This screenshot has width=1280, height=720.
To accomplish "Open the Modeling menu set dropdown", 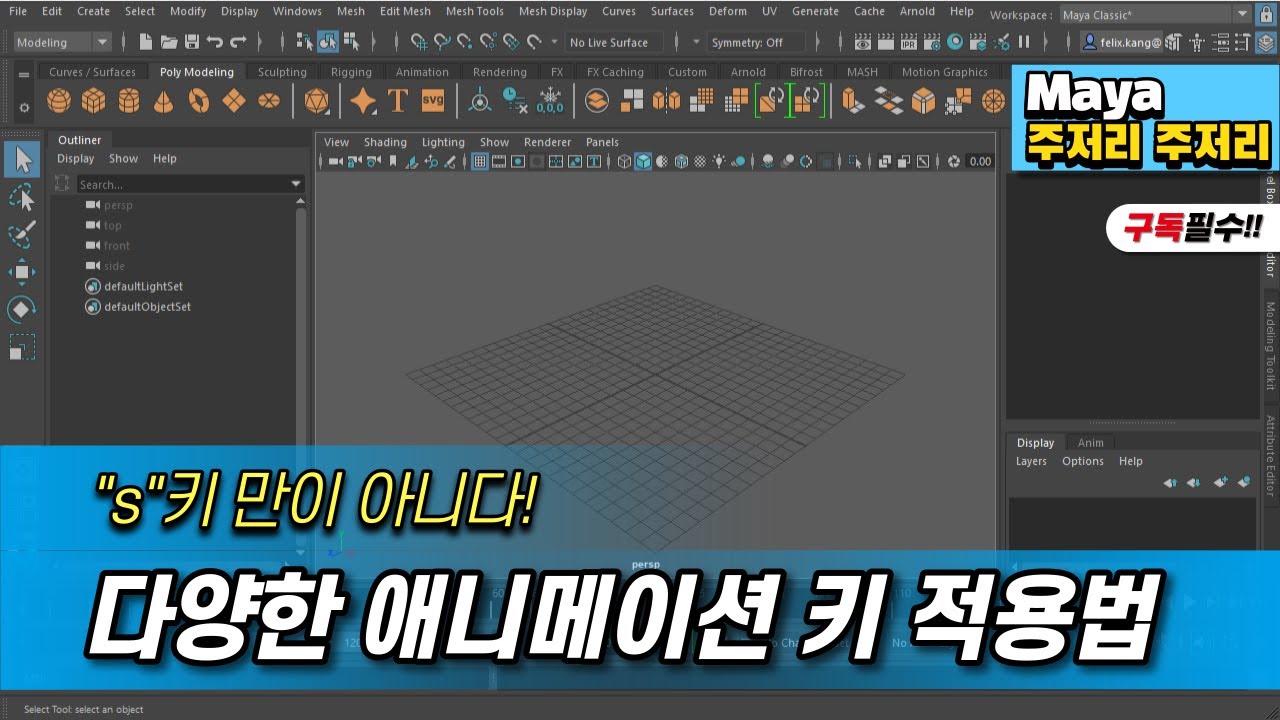I will pos(62,42).
